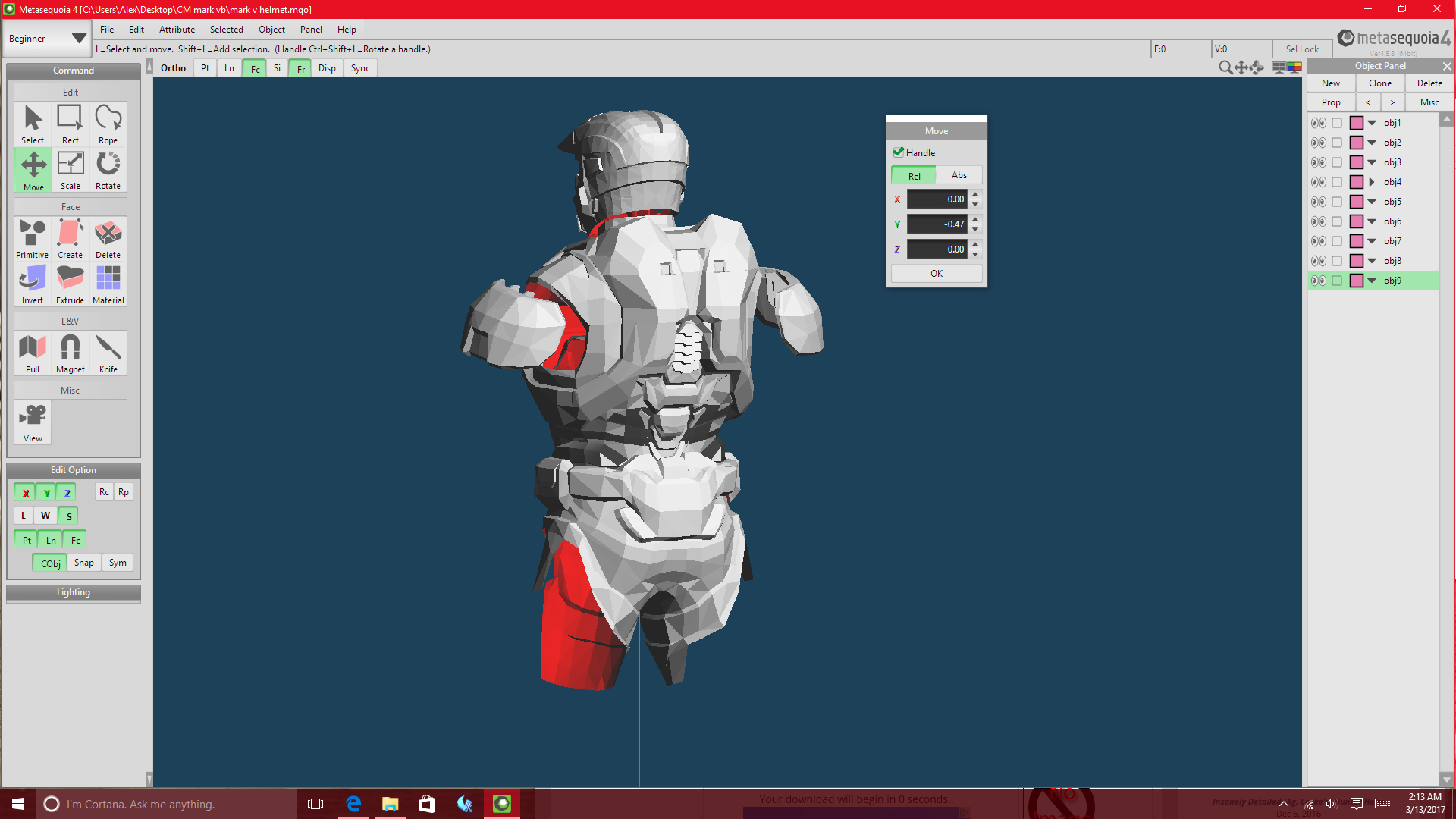Collapse the obj8 expander arrow
Screen dimensions: 1456x819
click(x=1372, y=261)
